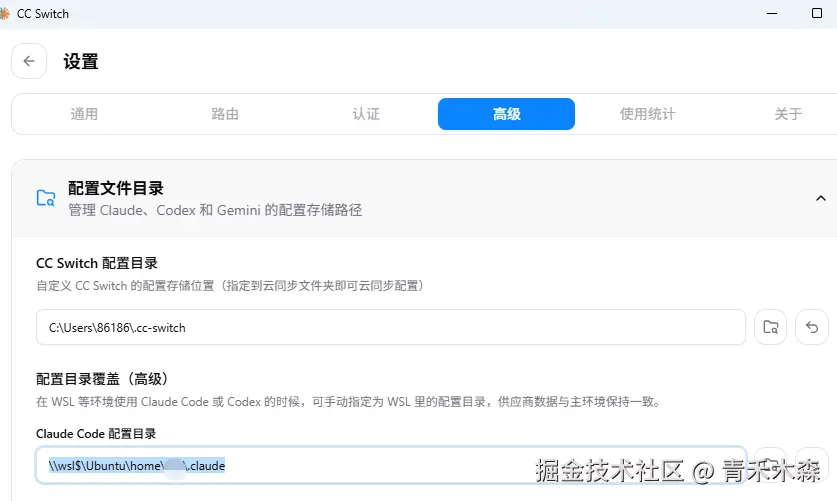Click the CC Switch 配置目录 label

tap(97, 263)
